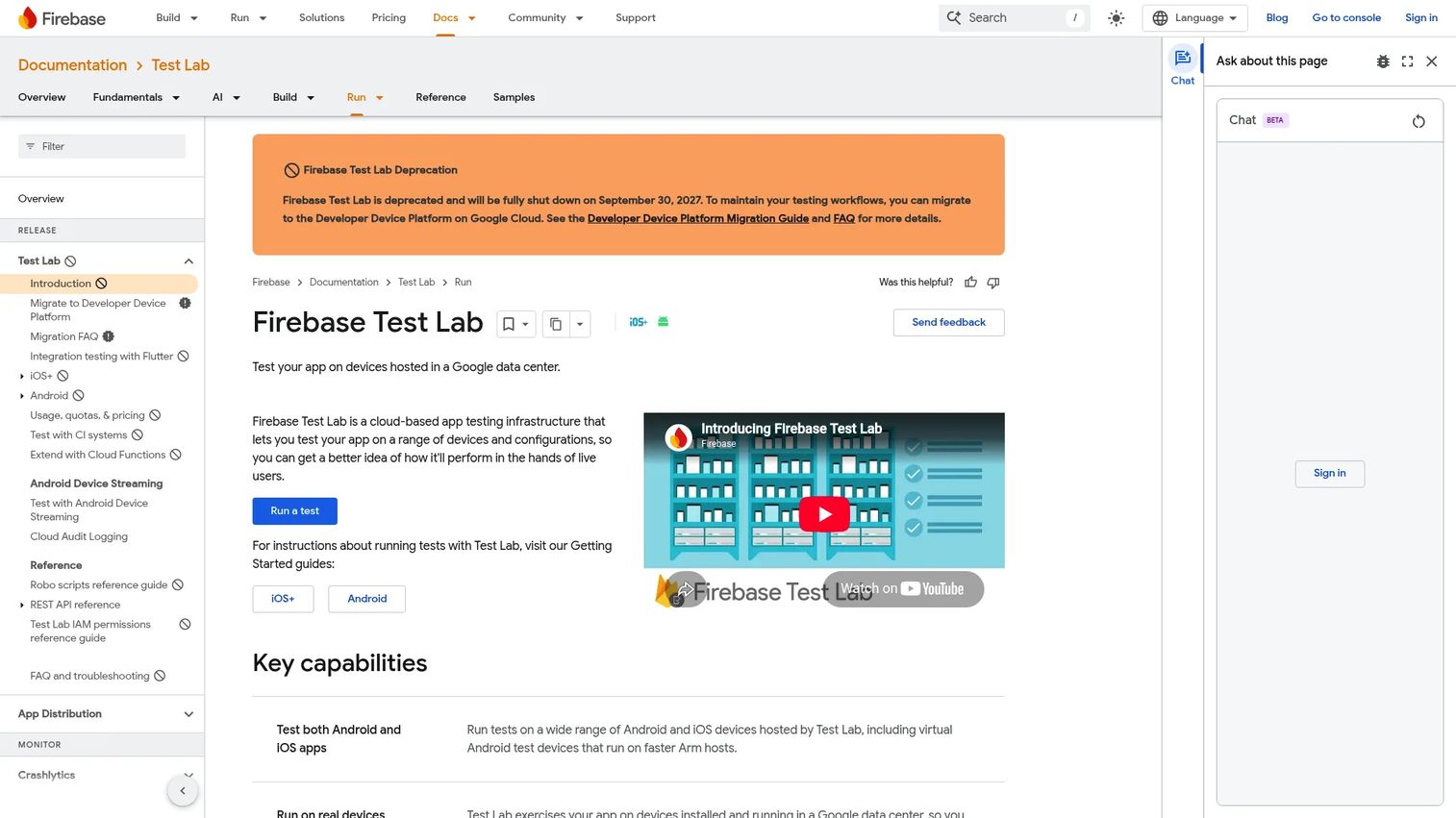Open Migration FAQ in sidebar

pyautogui.click(x=64, y=337)
